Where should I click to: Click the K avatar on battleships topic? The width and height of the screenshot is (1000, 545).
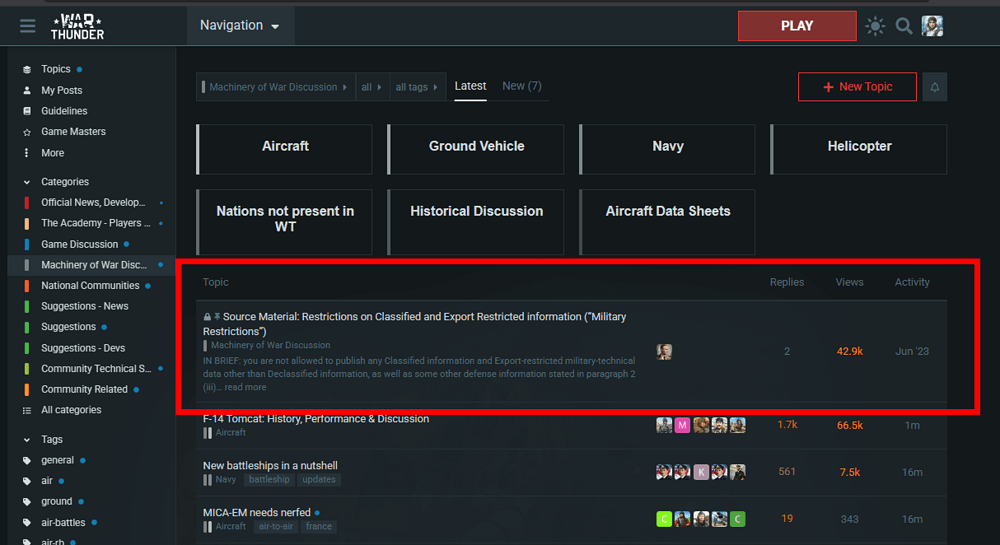[701, 472]
